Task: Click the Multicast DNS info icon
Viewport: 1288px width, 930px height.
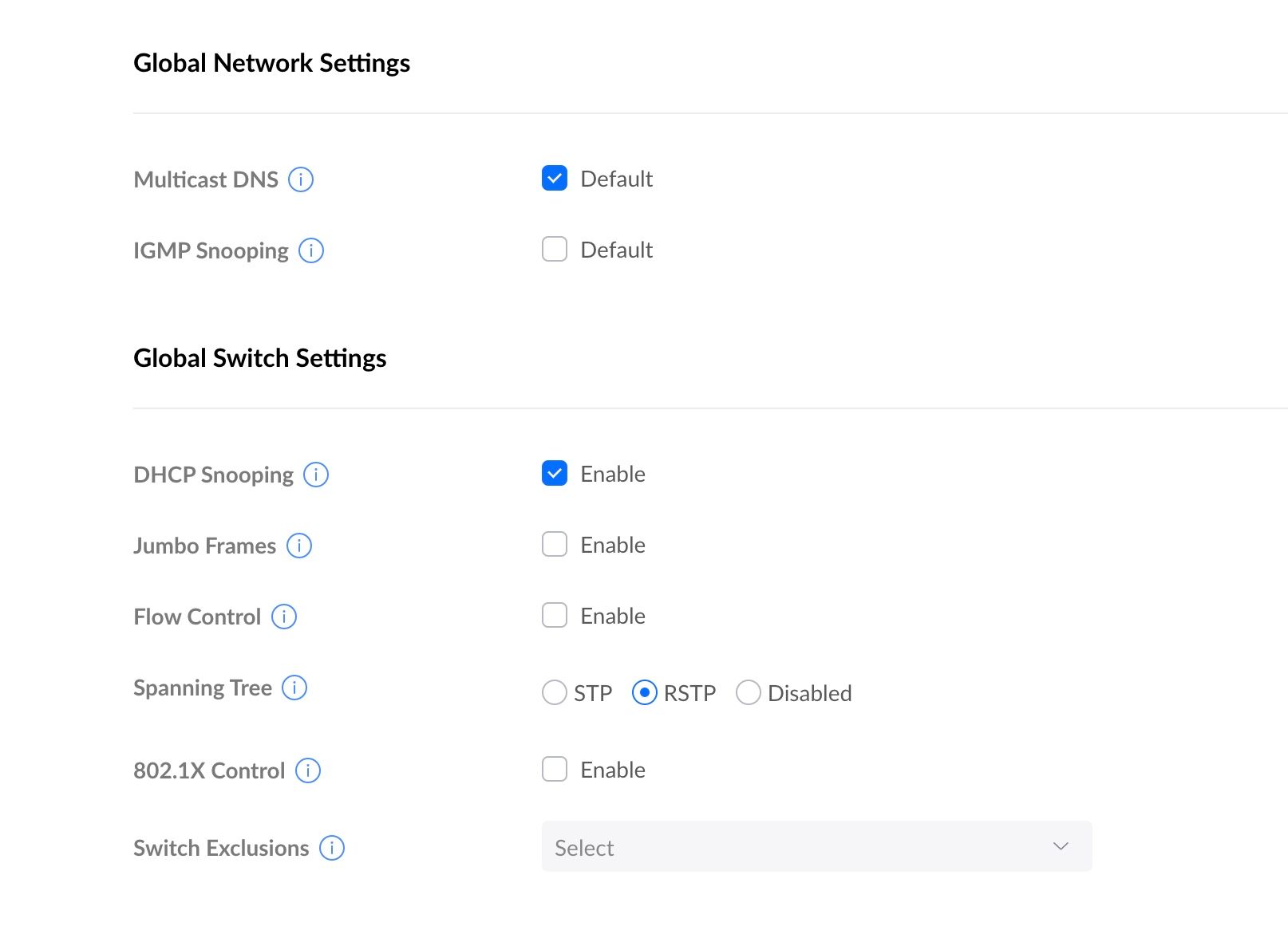Action: tap(301, 179)
